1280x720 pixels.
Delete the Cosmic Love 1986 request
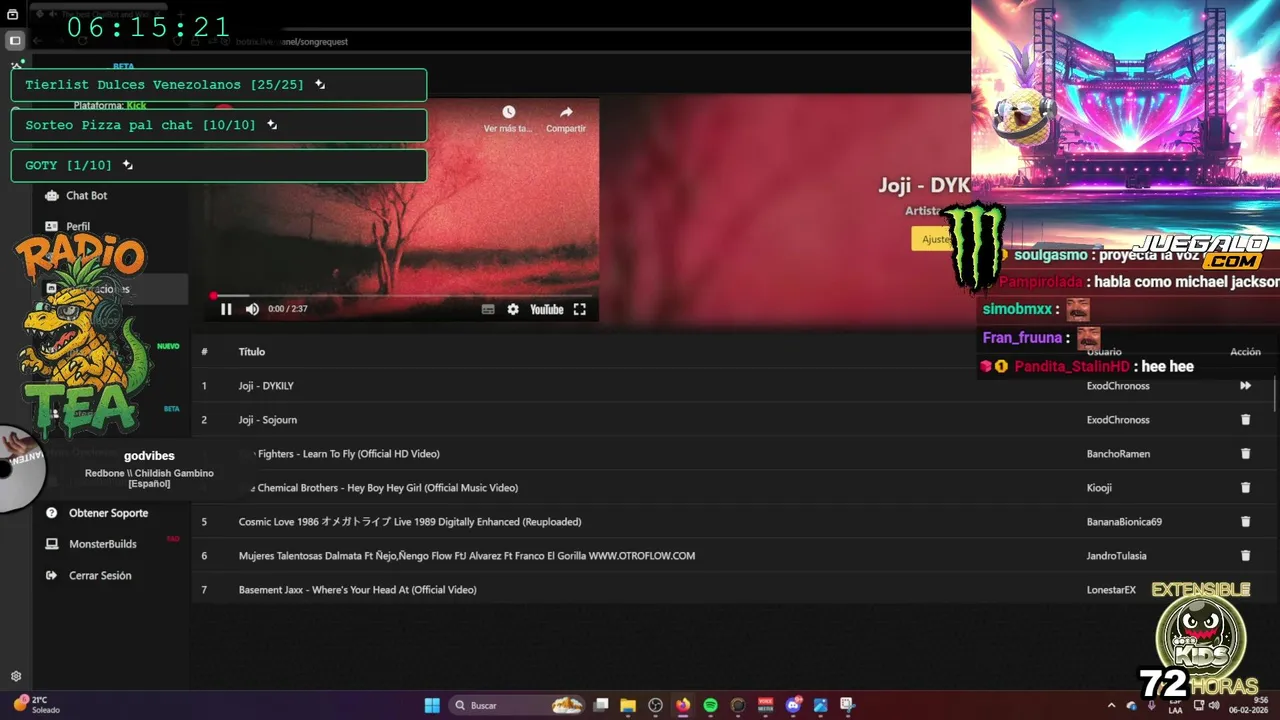click(1245, 521)
